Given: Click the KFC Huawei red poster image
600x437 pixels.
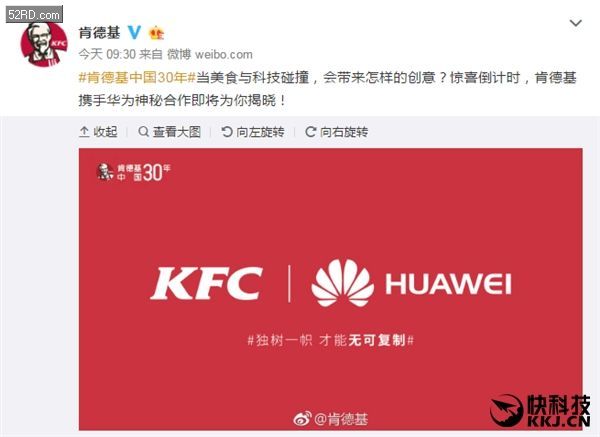Looking at the screenshot, I should pos(331,289).
